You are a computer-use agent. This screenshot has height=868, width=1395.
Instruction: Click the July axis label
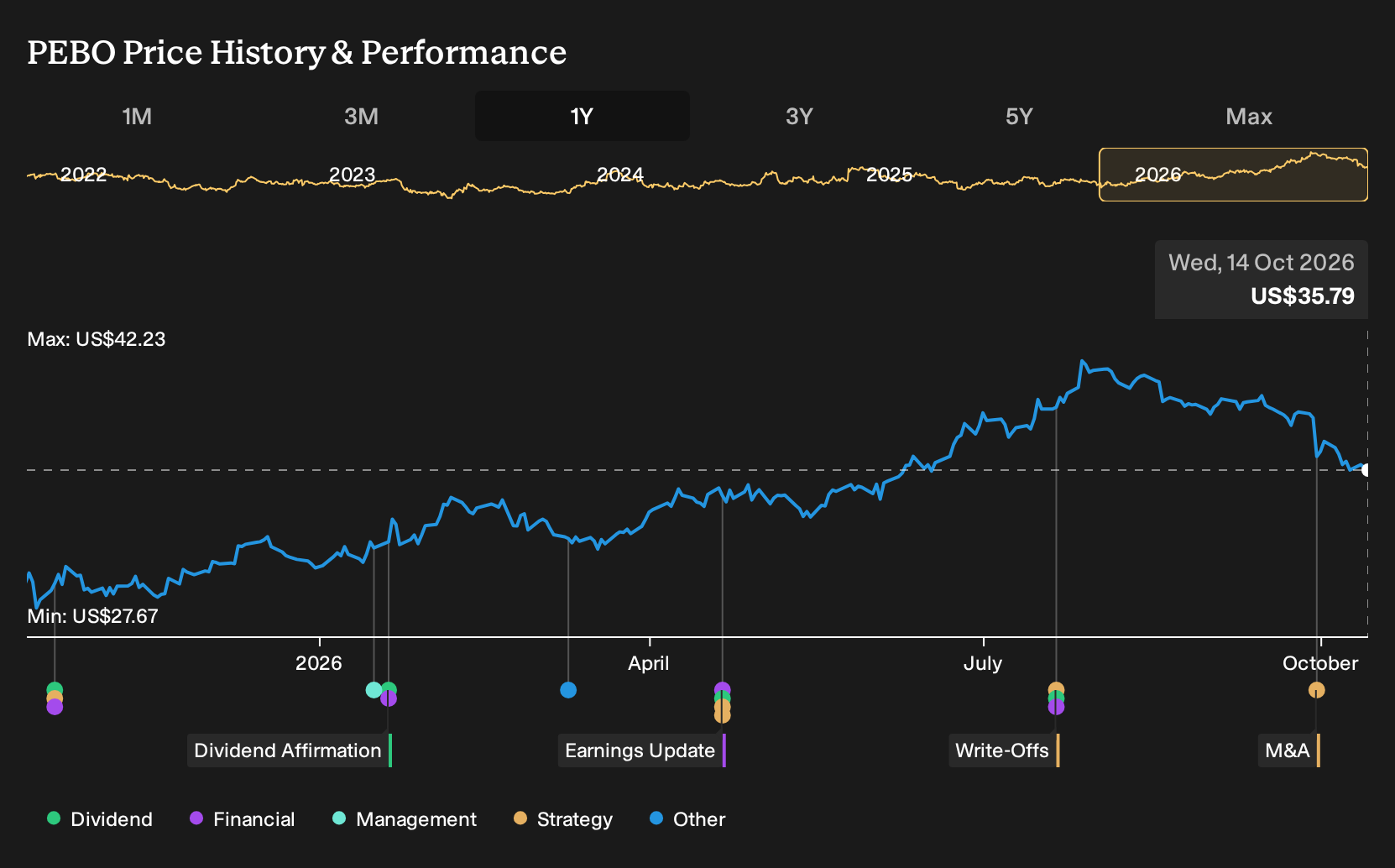tap(983, 663)
